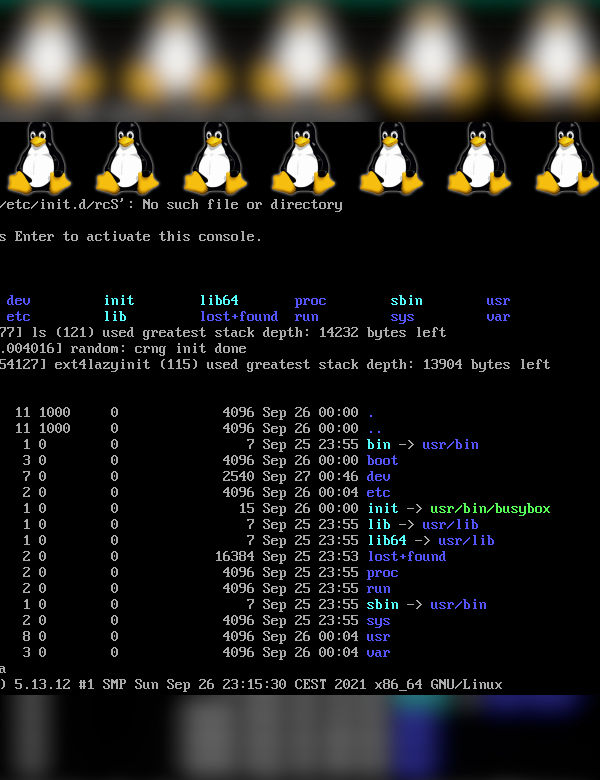Click the fourth sharp Tux penguin from left

point(303,158)
